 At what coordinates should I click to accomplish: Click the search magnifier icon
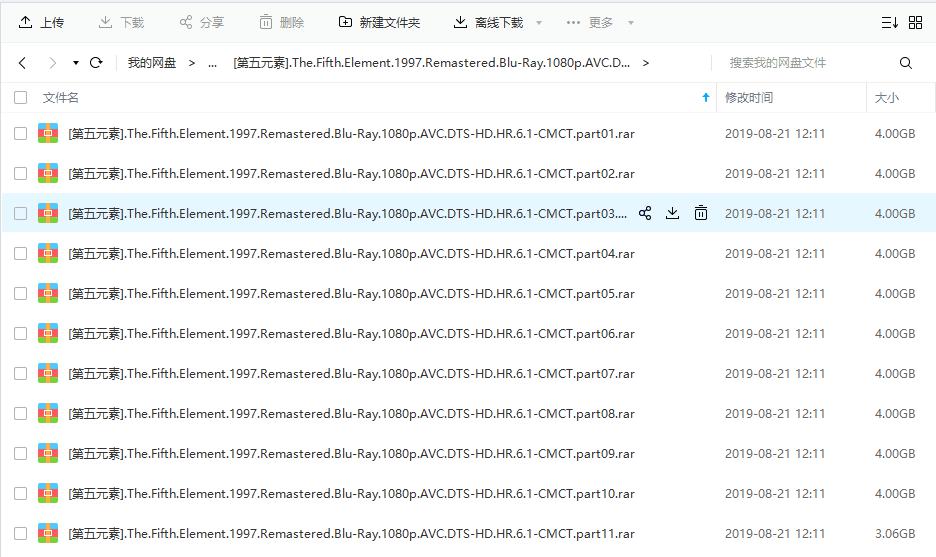pos(906,63)
